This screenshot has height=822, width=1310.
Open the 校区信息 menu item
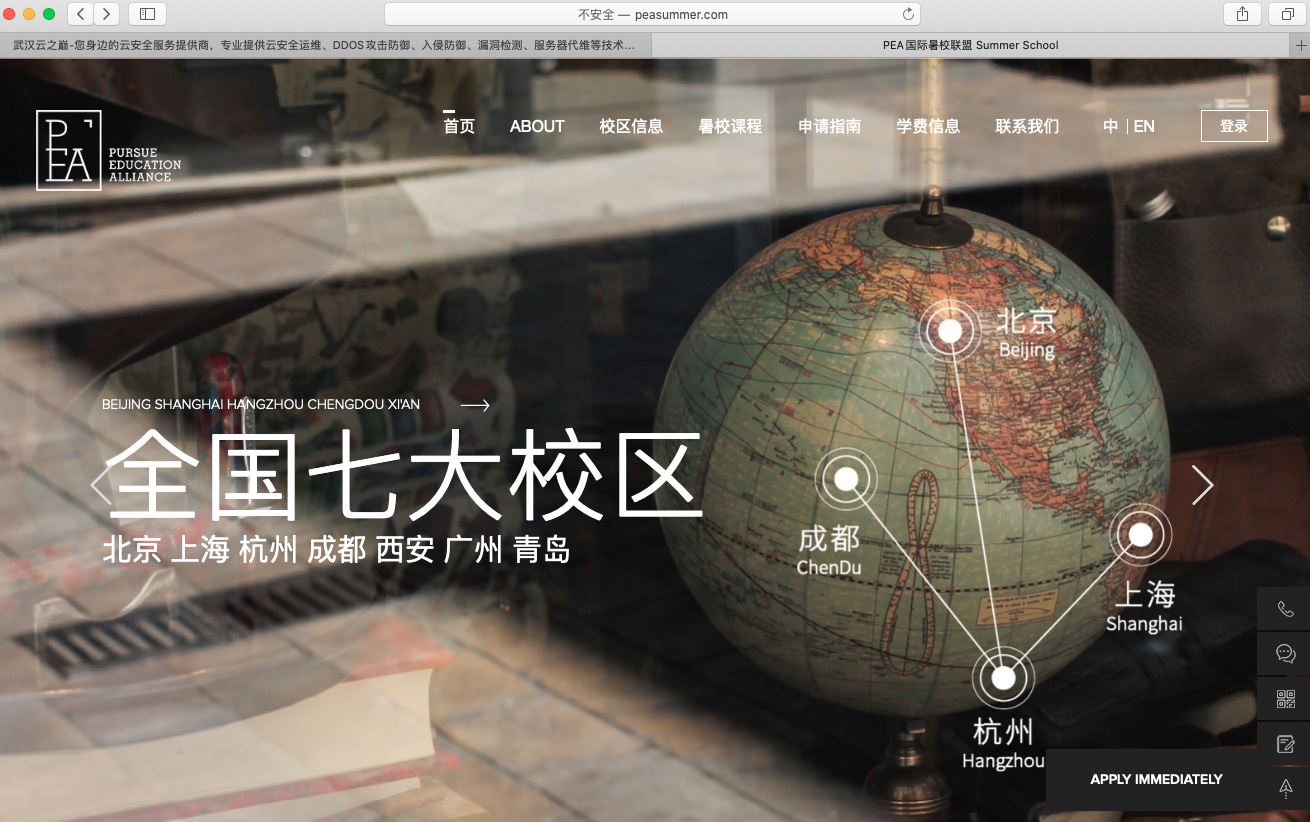coord(631,126)
